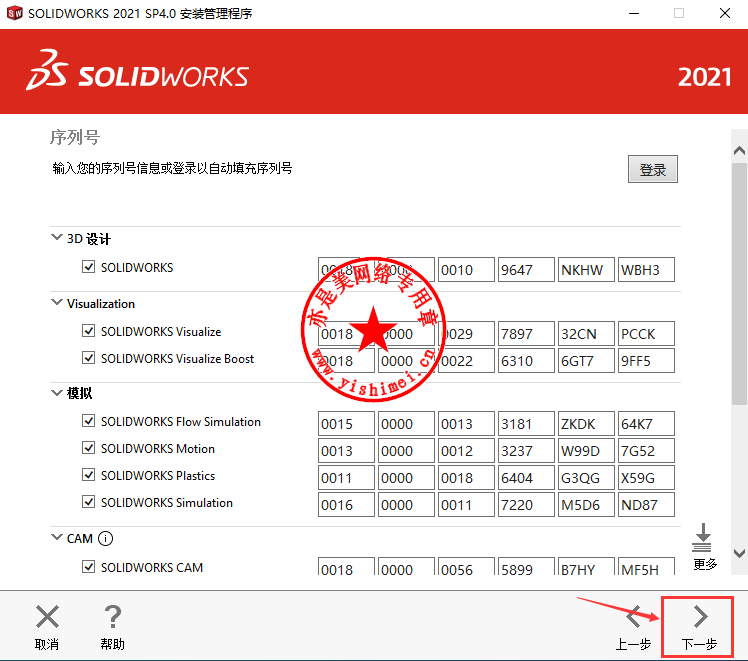Open Help question mark icon
This screenshot has width=748, height=661.
tap(113, 617)
